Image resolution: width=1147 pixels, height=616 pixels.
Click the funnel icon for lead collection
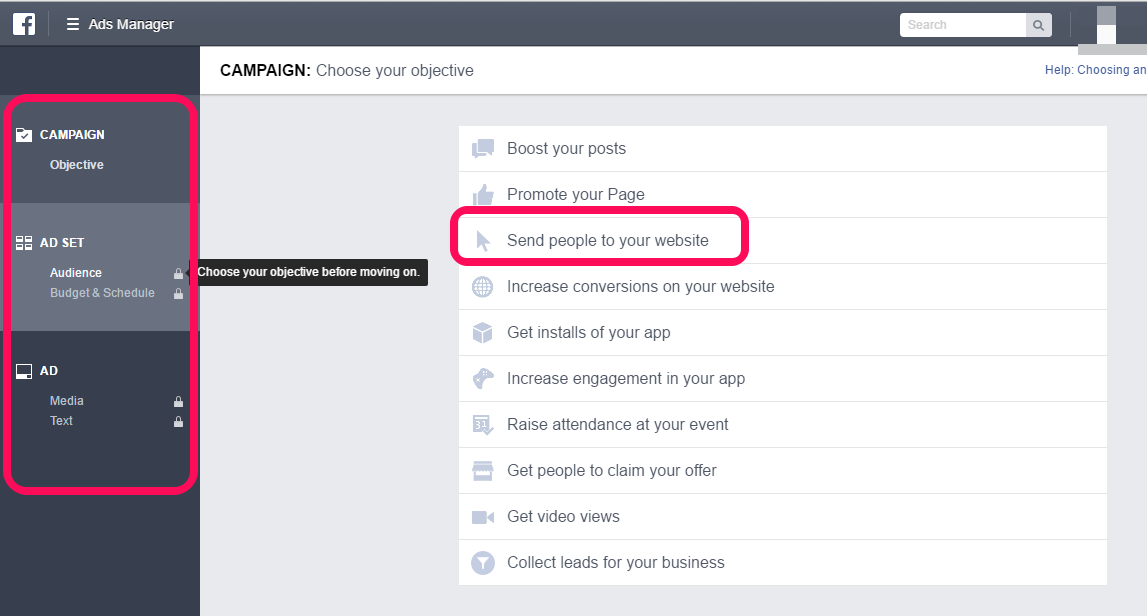tap(483, 563)
